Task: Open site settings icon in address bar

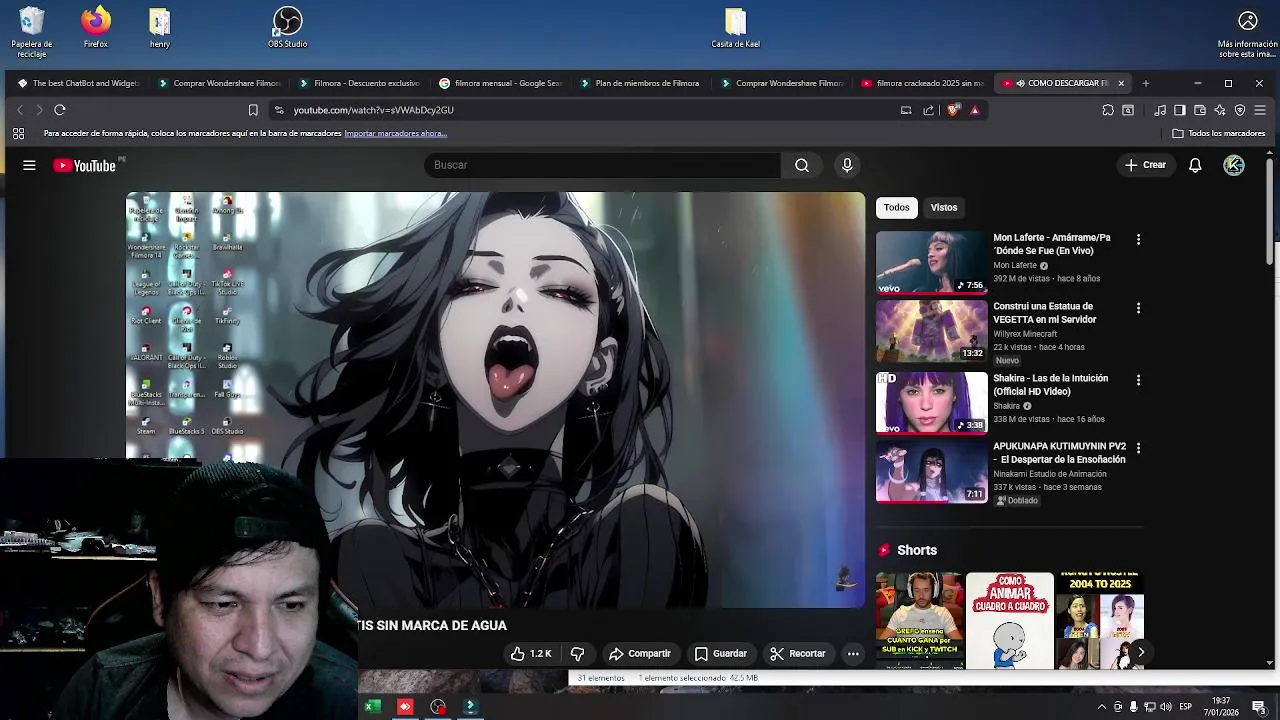Action: pos(279,110)
